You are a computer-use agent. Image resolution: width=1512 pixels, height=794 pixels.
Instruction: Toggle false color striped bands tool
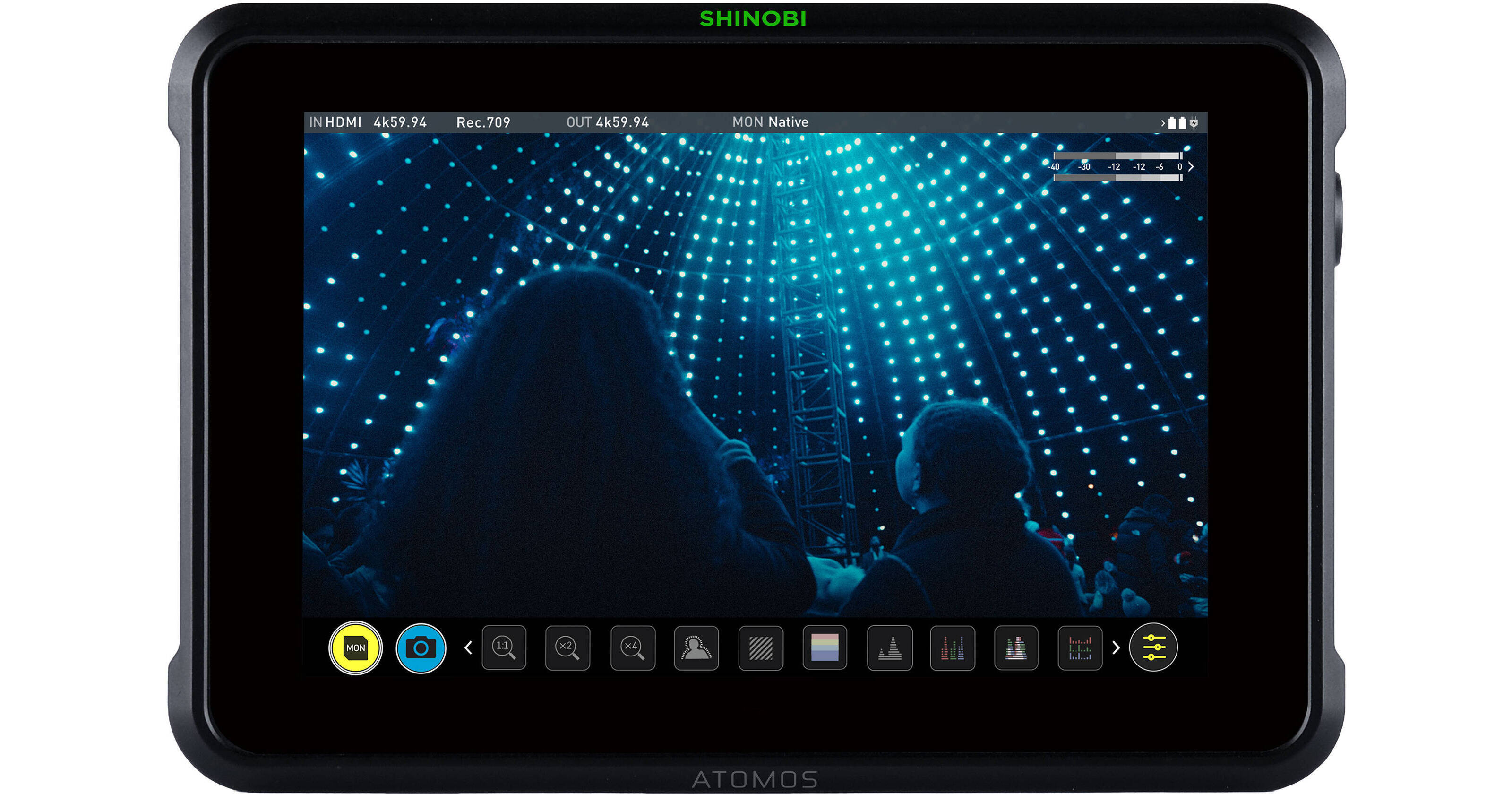[x=825, y=648]
